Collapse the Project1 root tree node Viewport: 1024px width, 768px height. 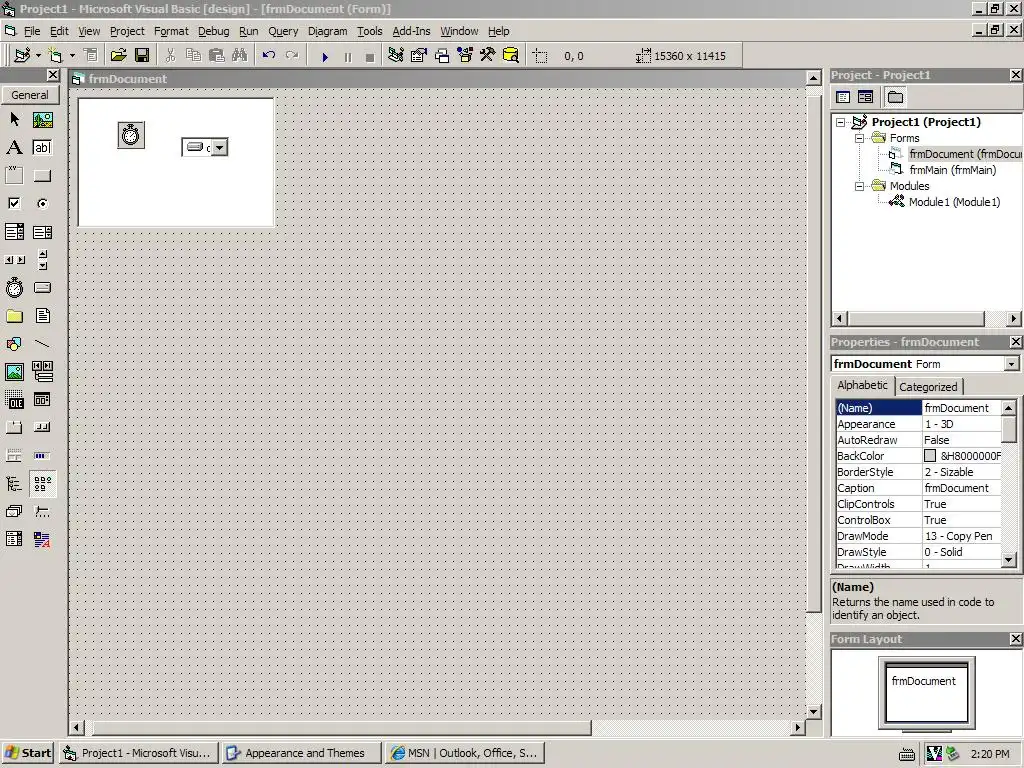click(x=841, y=122)
